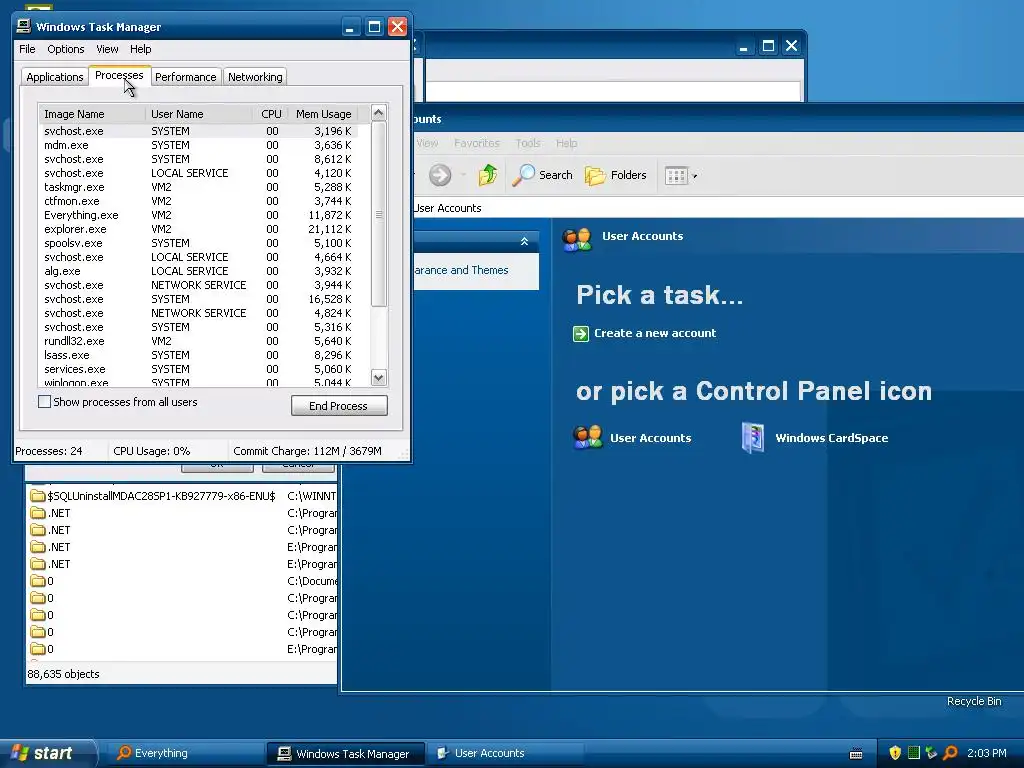Click the process list scroll up arrow
The image size is (1024, 768).
[x=378, y=112]
